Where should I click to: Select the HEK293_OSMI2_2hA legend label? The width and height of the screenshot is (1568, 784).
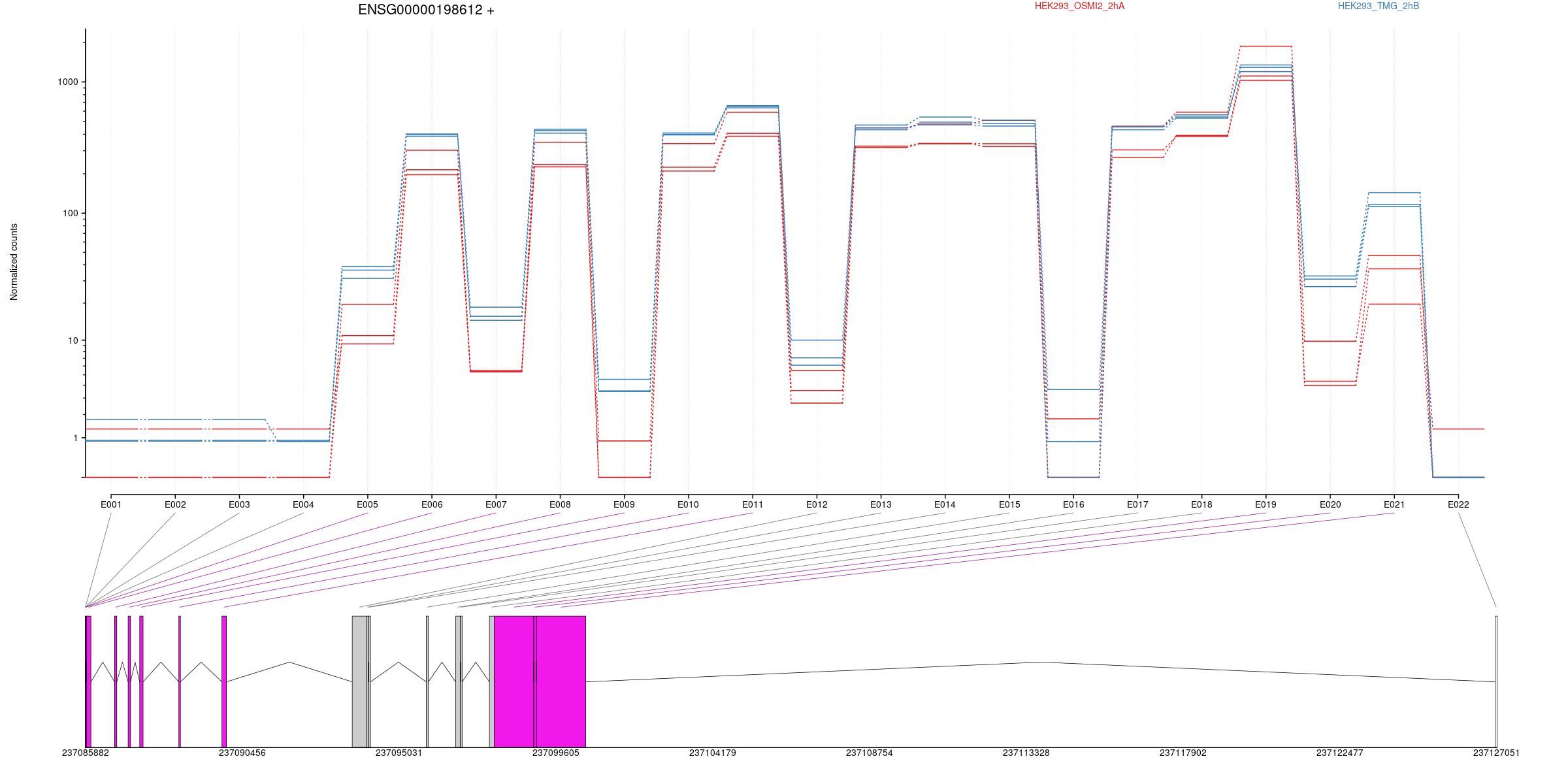coord(1079,6)
